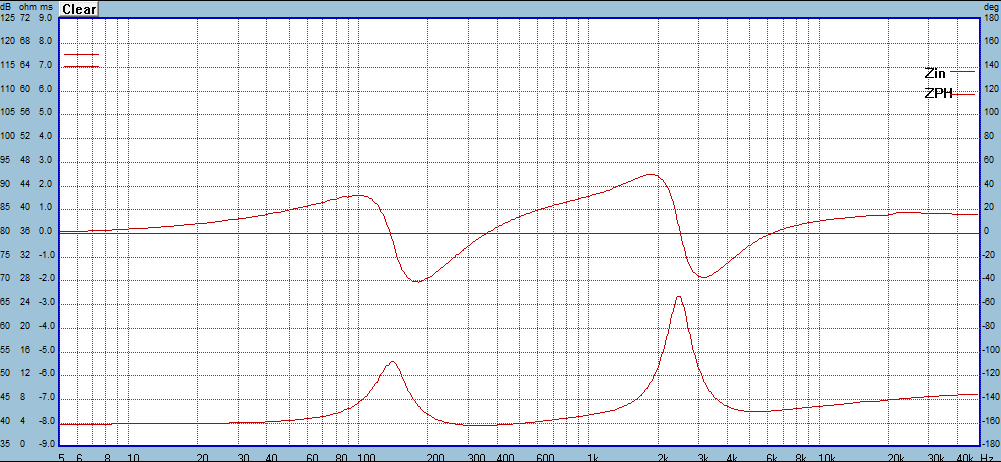Screen dimensions: 1001x462
Task: Click the 600 frequency axis label
Action: click(x=544, y=457)
